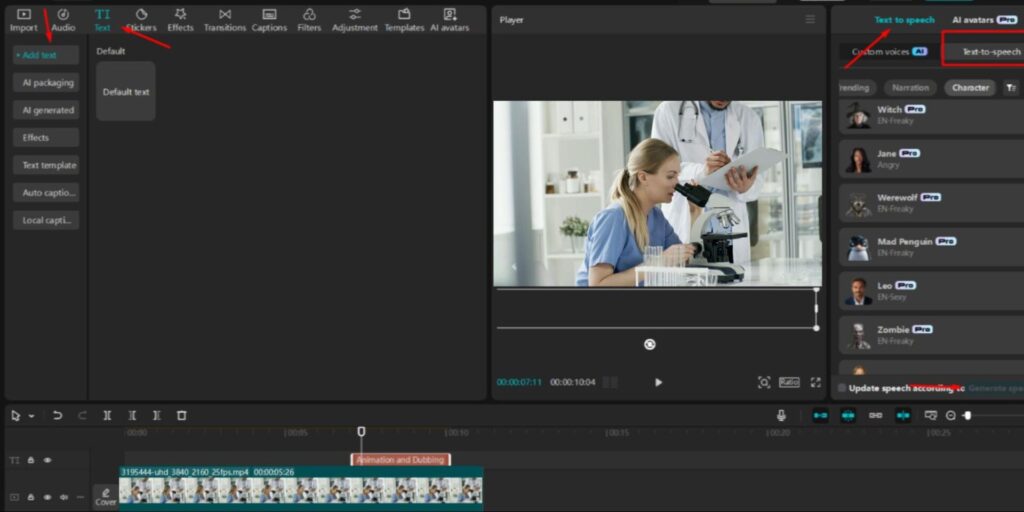The width and height of the screenshot is (1024, 512).
Task: Open the Audio tab
Action: [63, 20]
